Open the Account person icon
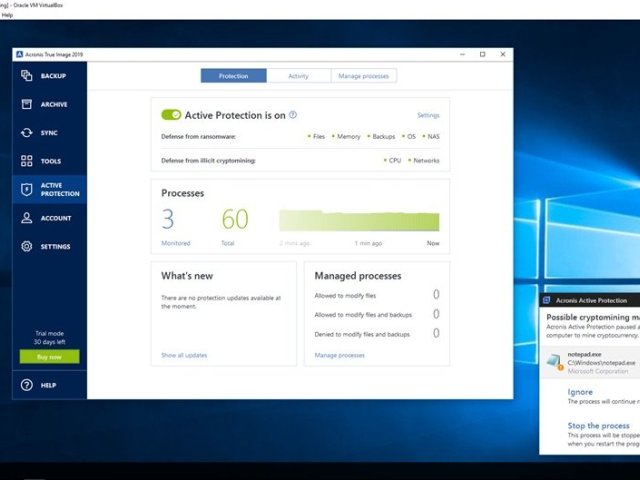This screenshot has height=480, width=640. coord(27,218)
